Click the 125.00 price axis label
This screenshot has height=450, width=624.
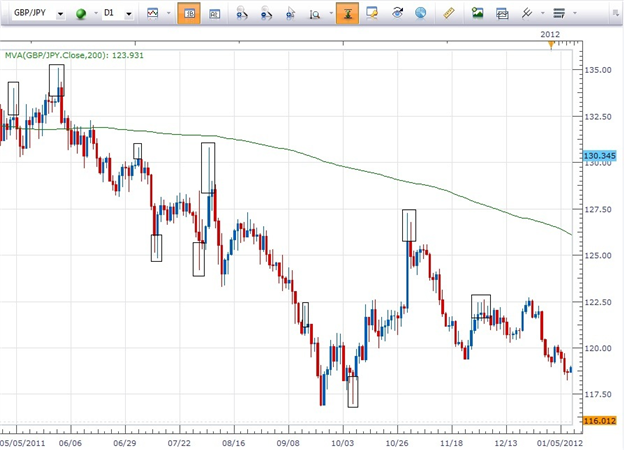point(598,255)
